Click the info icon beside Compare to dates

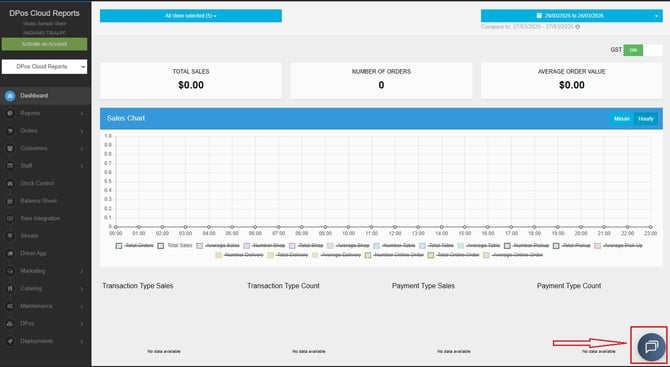pos(578,26)
